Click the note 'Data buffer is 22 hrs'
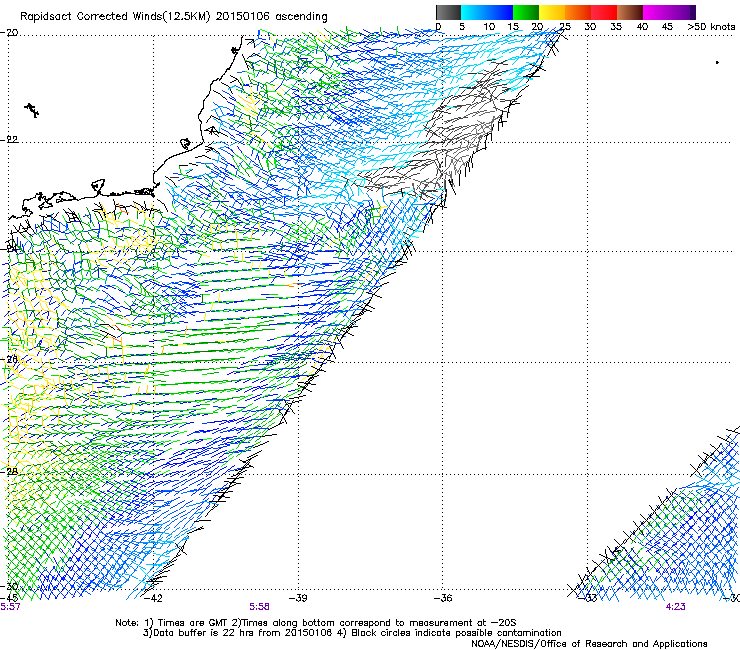Viewport: 740px width, 650px height. 203,633
